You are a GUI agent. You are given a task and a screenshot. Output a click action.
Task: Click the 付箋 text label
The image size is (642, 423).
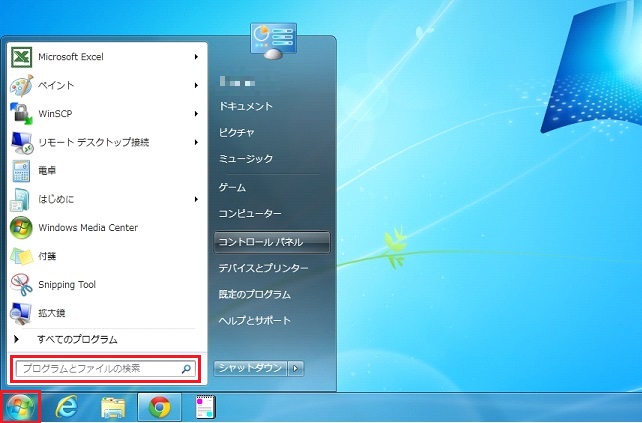coord(47,256)
